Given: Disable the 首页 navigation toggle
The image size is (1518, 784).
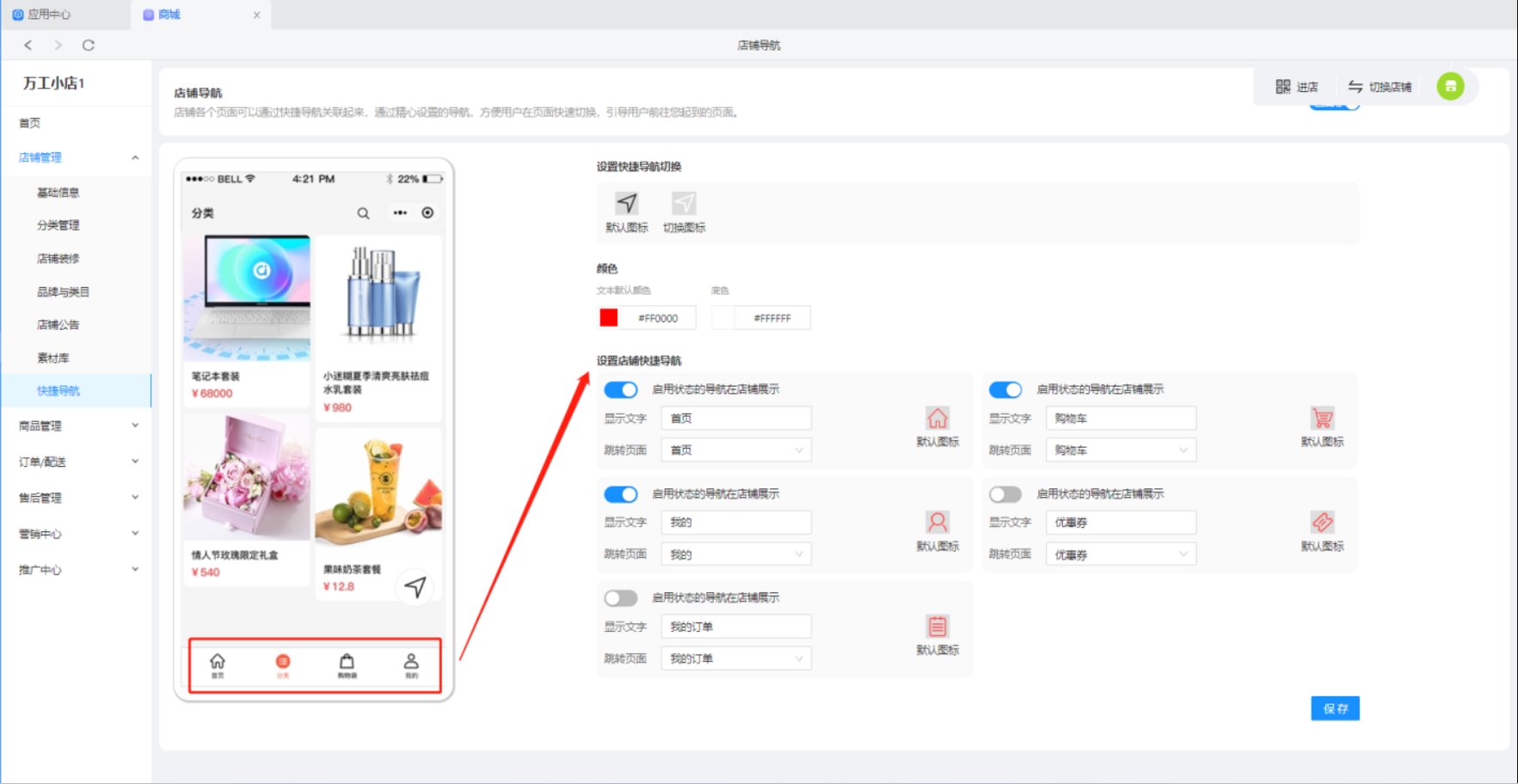Looking at the screenshot, I should (x=620, y=389).
